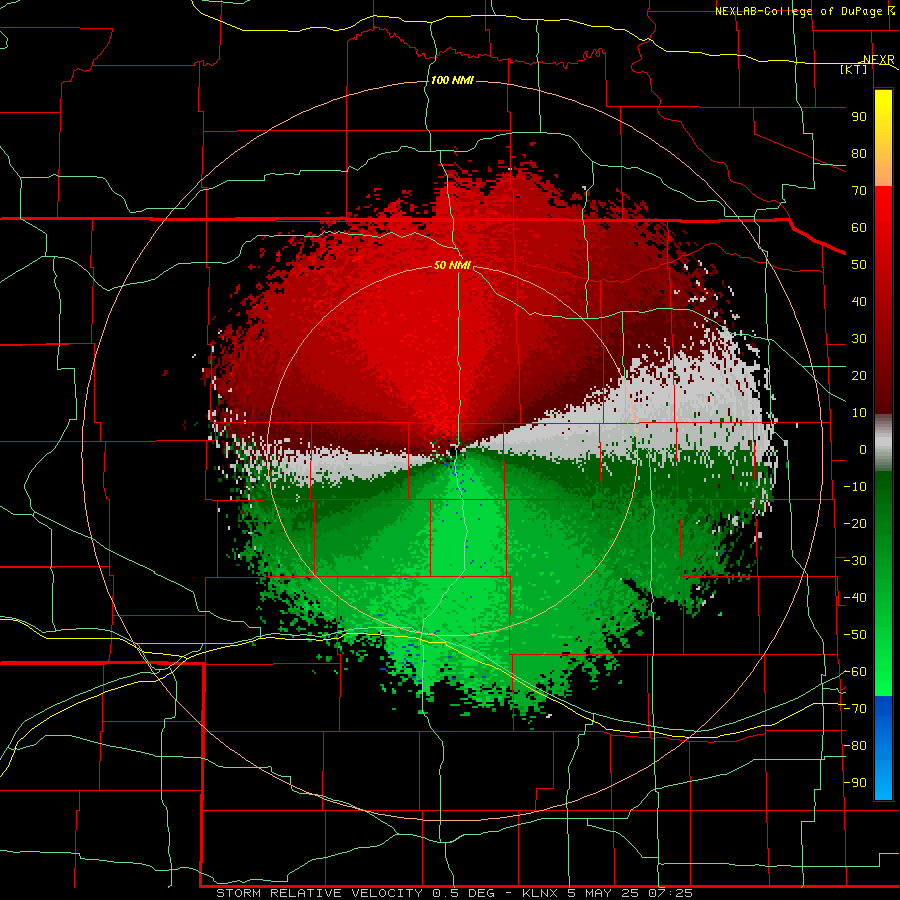Click the 100 NMI range ring label
Screen dimensions: 900x900
coord(452,80)
